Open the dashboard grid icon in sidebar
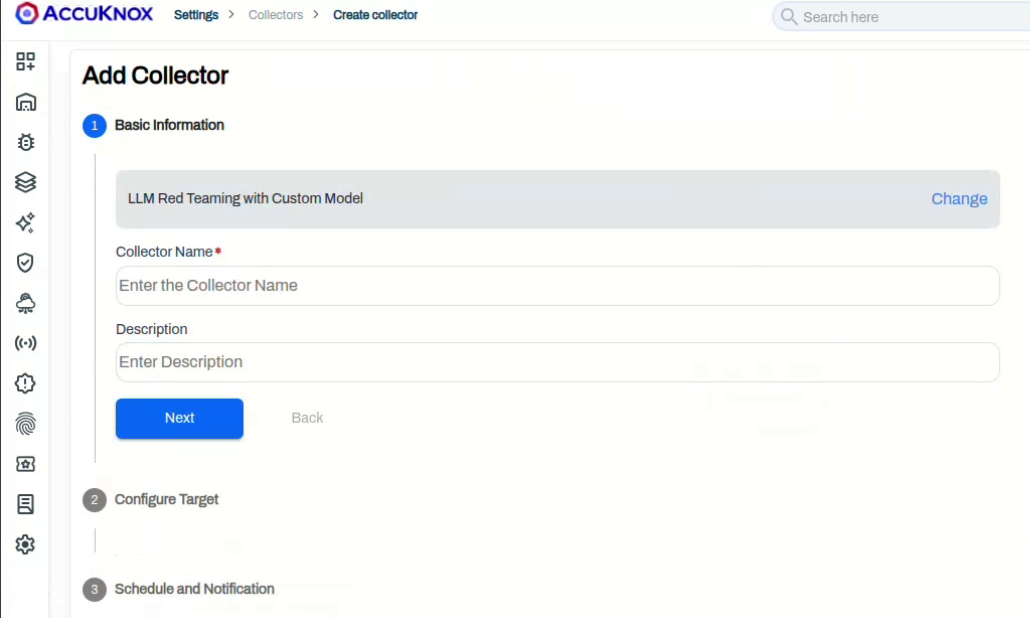 pyautogui.click(x=26, y=62)
